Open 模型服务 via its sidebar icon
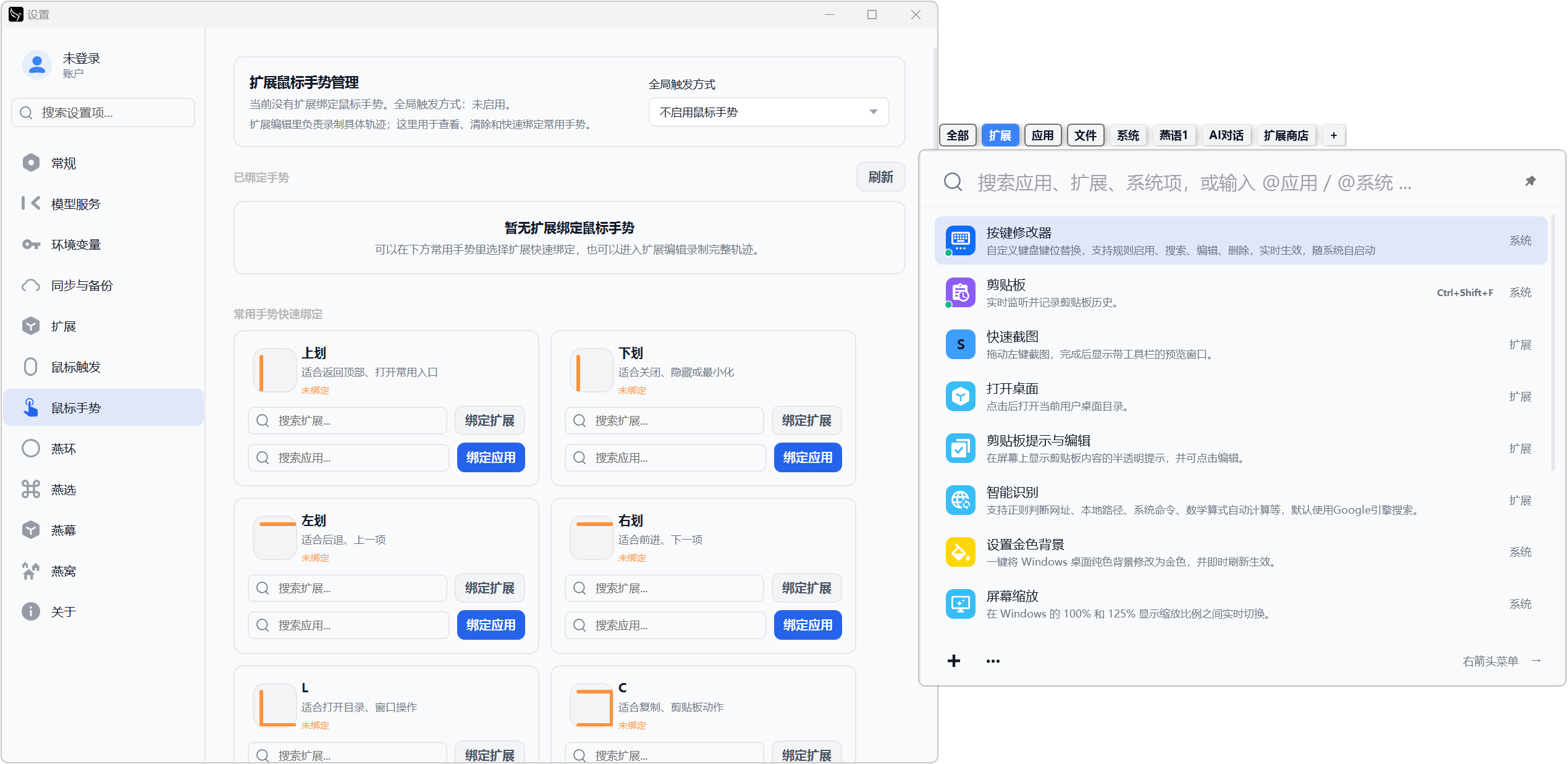Viewport: 1568px width, 764px height. coord(31,203)
